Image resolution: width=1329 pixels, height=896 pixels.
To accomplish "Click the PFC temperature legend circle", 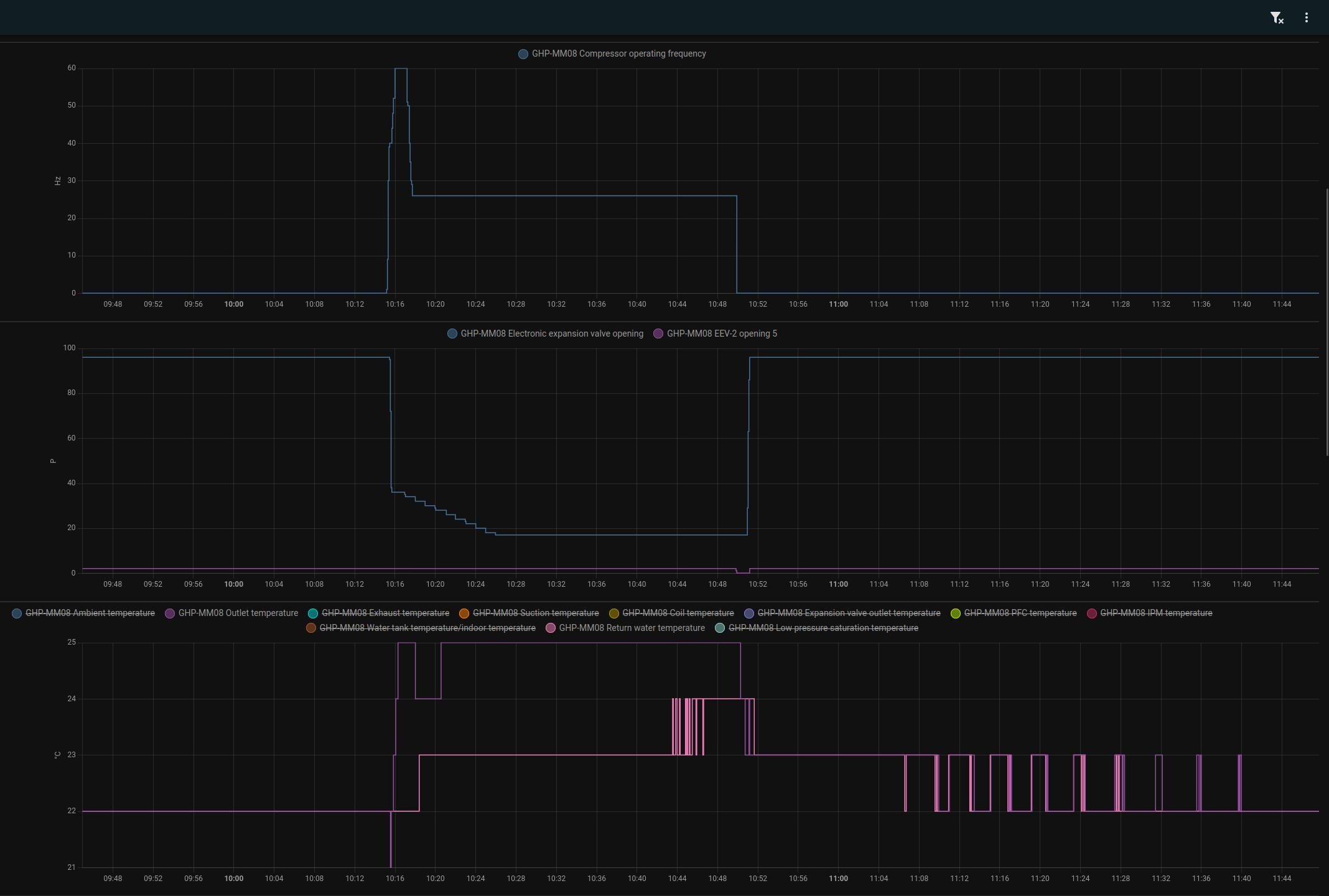I will click(956, 614).
